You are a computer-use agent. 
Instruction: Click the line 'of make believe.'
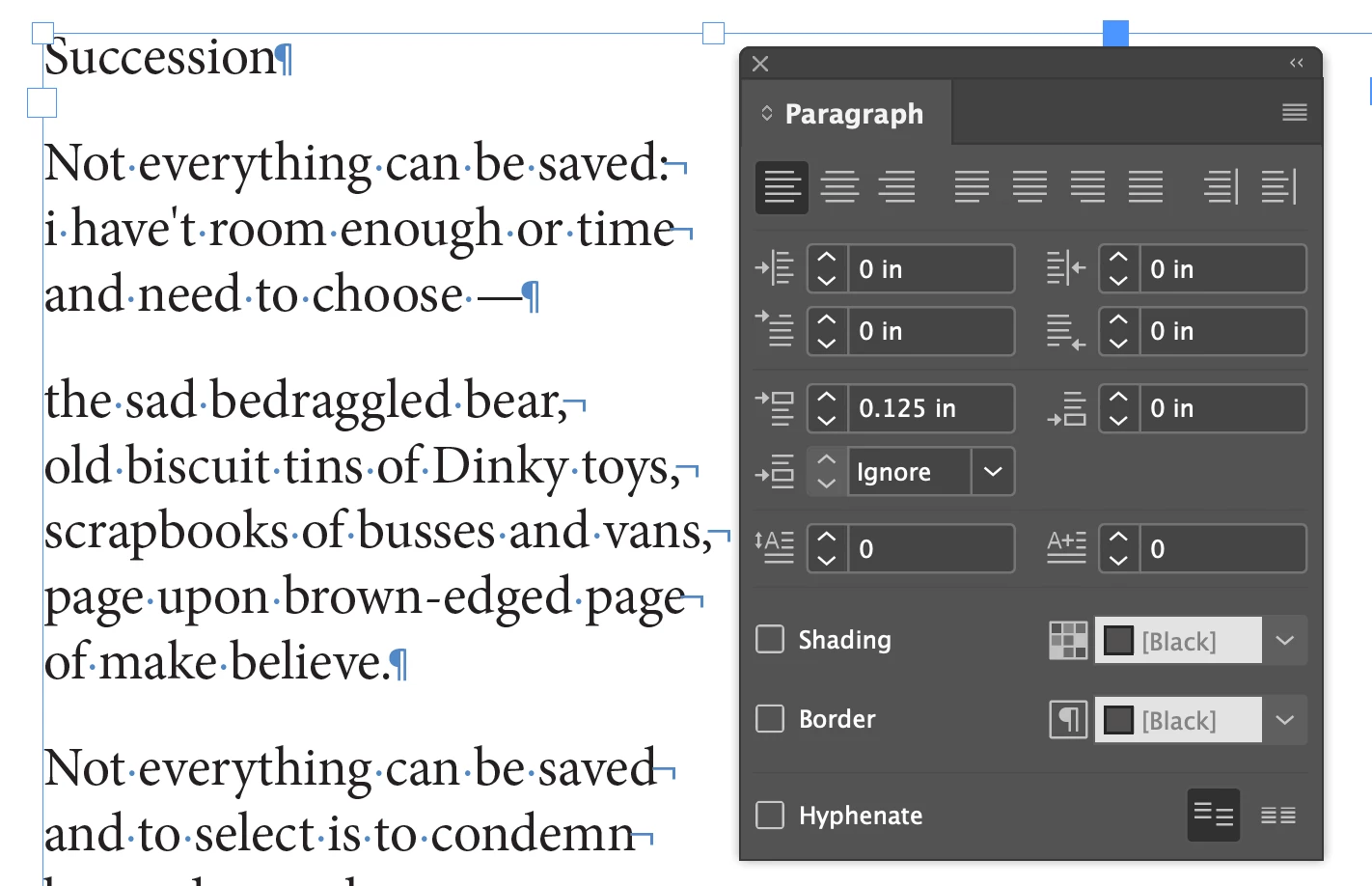(217, 662)
